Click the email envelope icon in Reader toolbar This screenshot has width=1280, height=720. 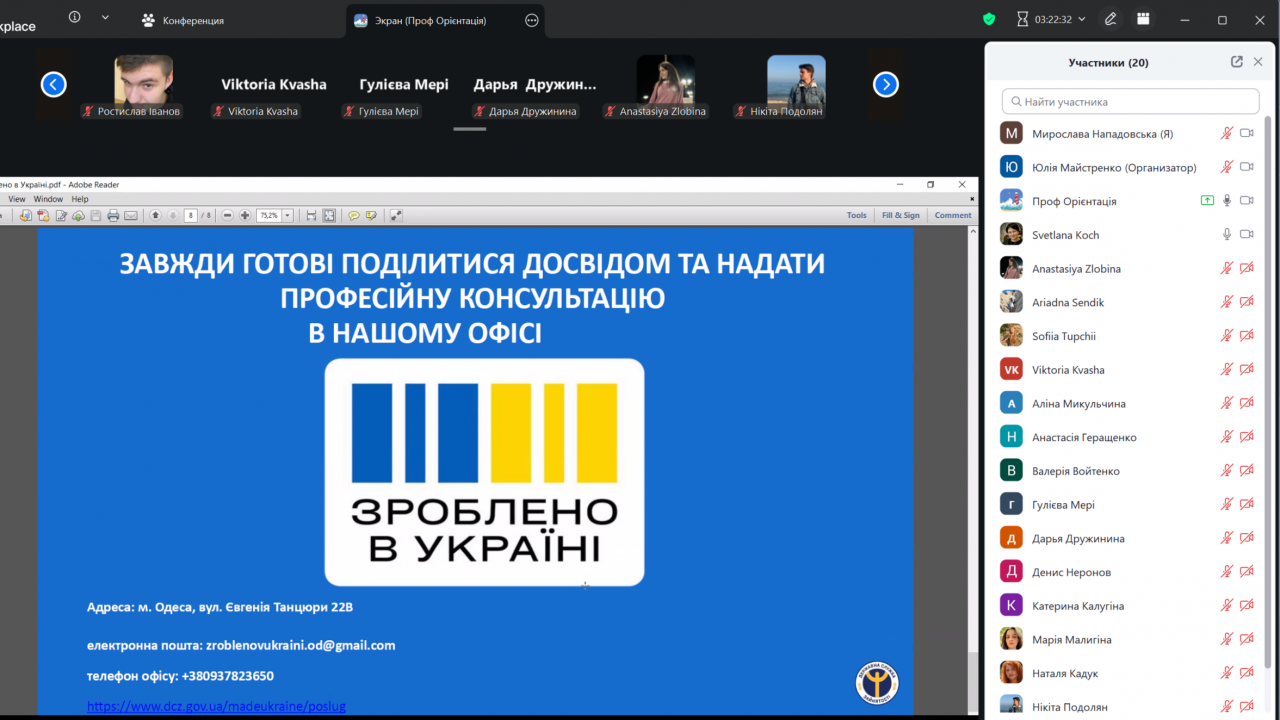pos(131,215)
